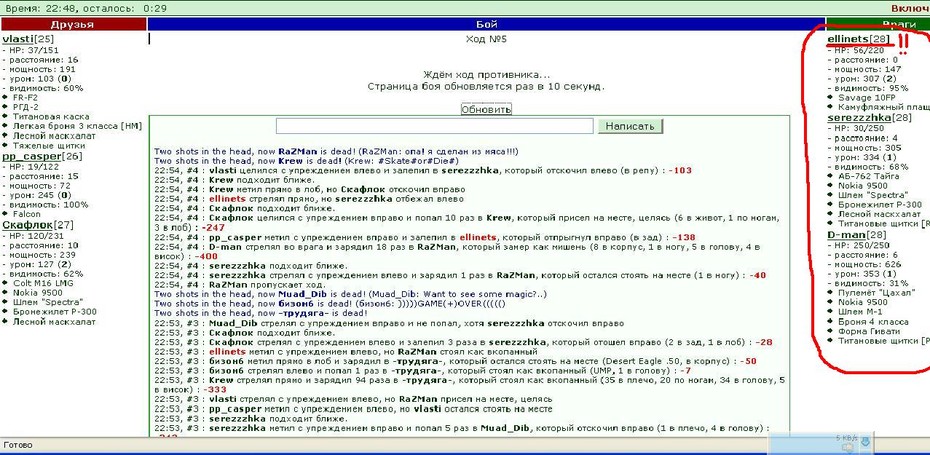Click the -103 damage value in log
The image size is (930, 455).
point(680,171)
